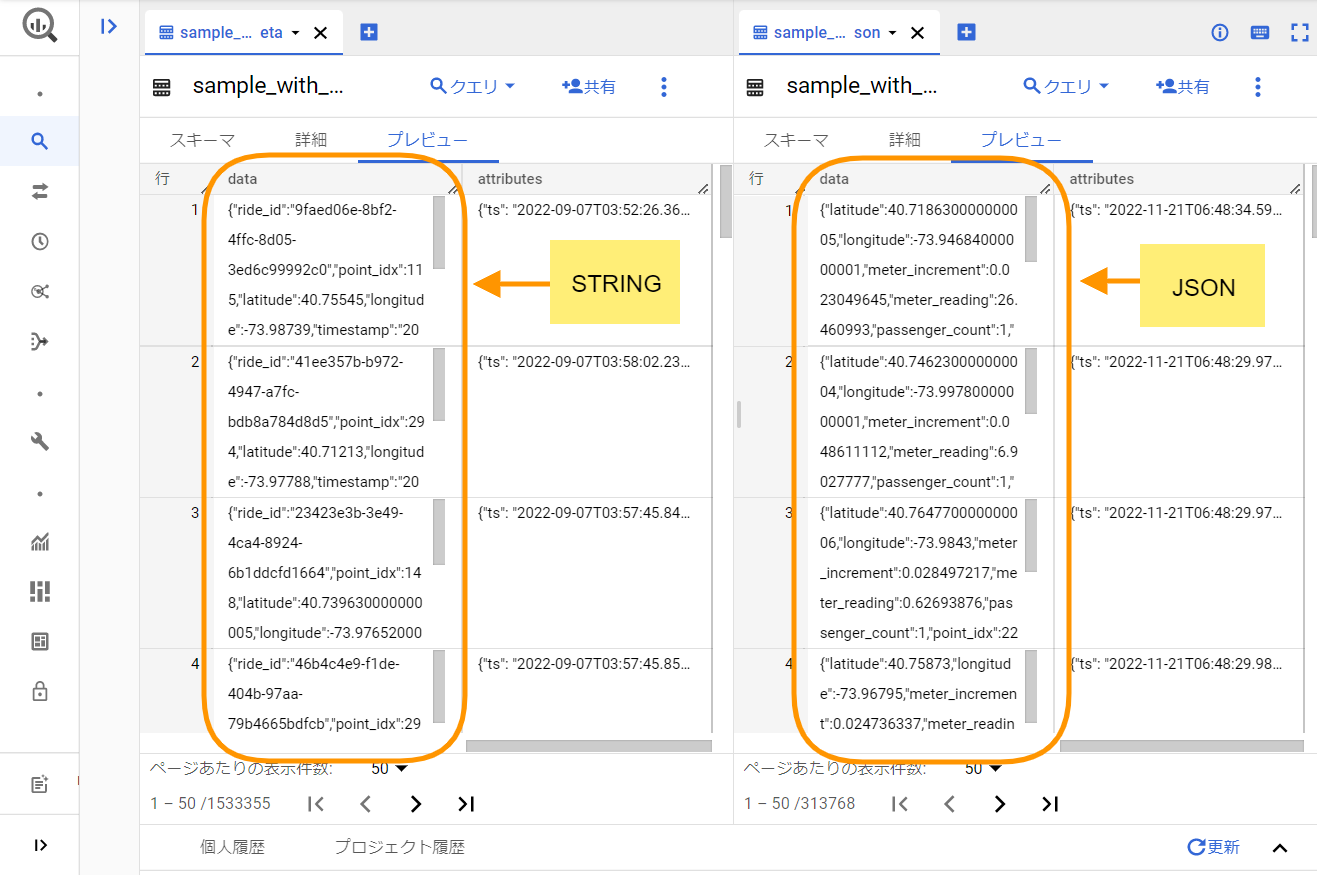Screen dimensions: 1317x875
Task: Open the monitoring chart icon in sidebar
Action: [x=40, y=542]
